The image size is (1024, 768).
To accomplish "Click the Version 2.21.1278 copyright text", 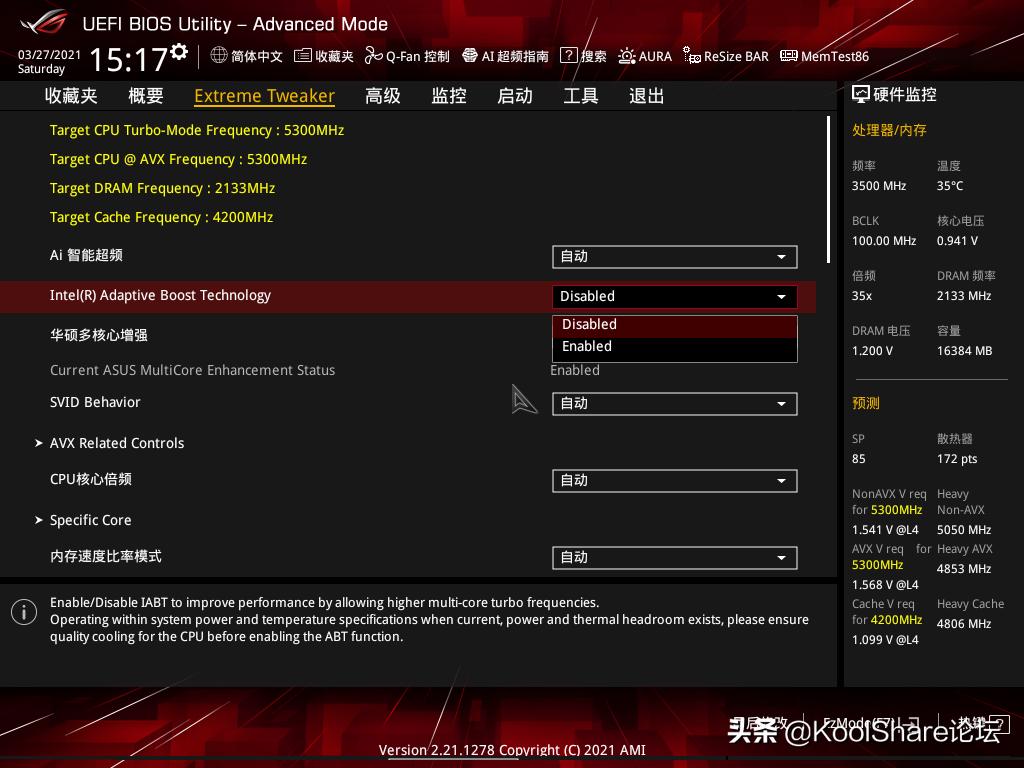I will click(512, 750).
